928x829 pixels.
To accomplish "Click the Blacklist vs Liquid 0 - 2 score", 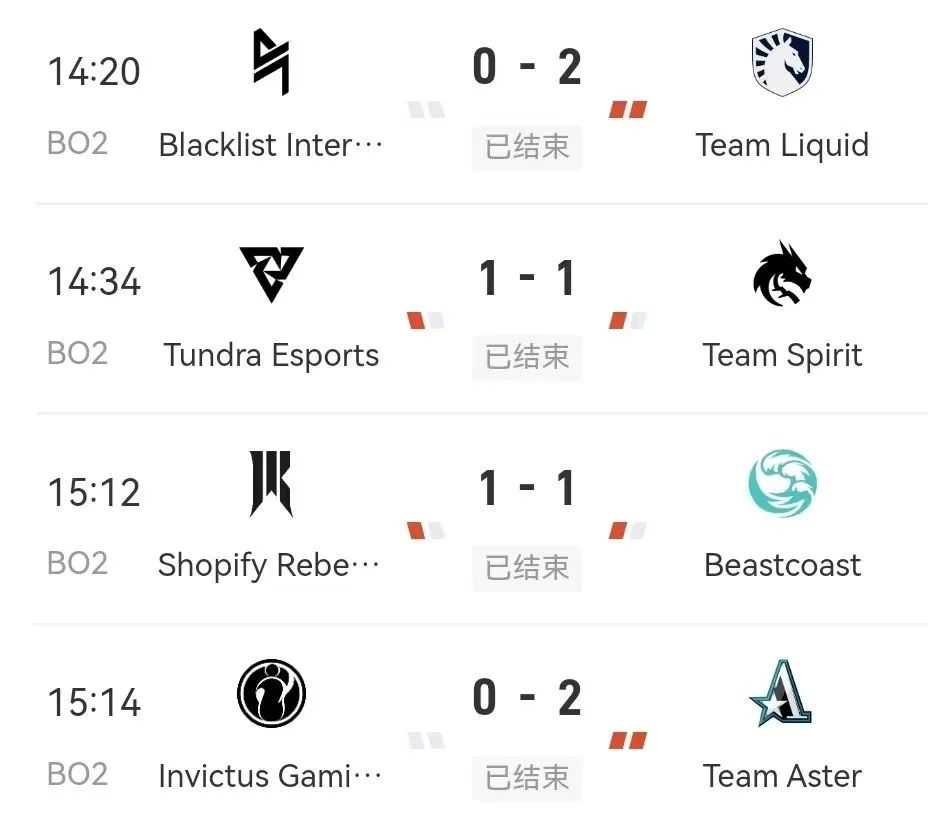I will coord(527,67).
